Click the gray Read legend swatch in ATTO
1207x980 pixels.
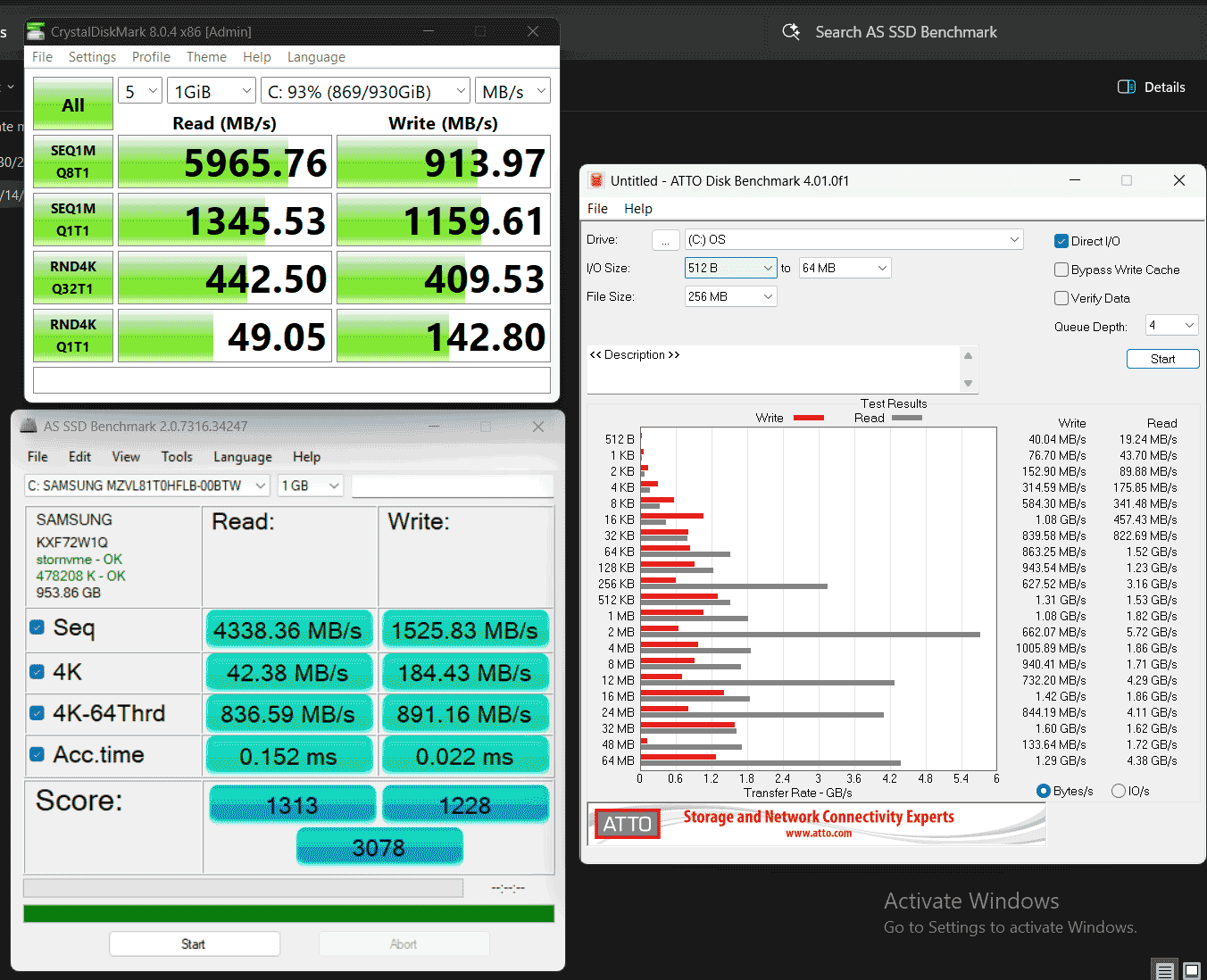pyautogui.click(x=907, y=418)
